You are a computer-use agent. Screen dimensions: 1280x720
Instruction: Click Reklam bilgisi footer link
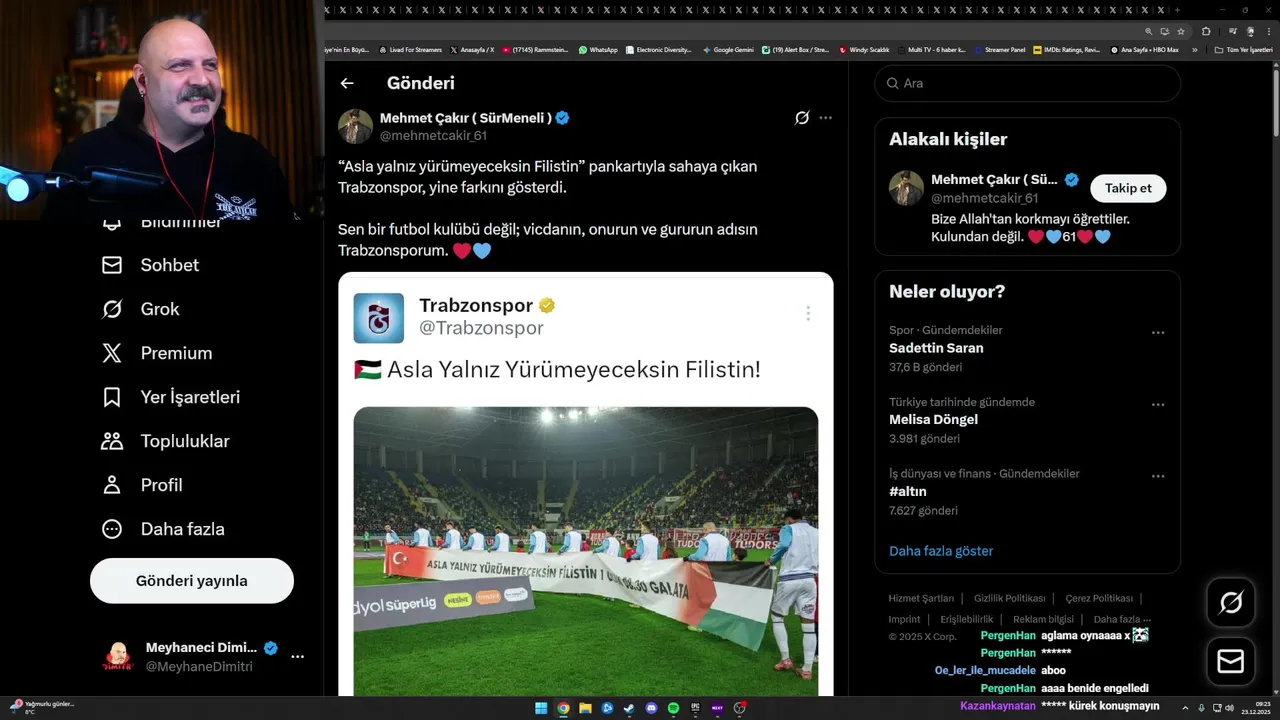pos(1043,619)
